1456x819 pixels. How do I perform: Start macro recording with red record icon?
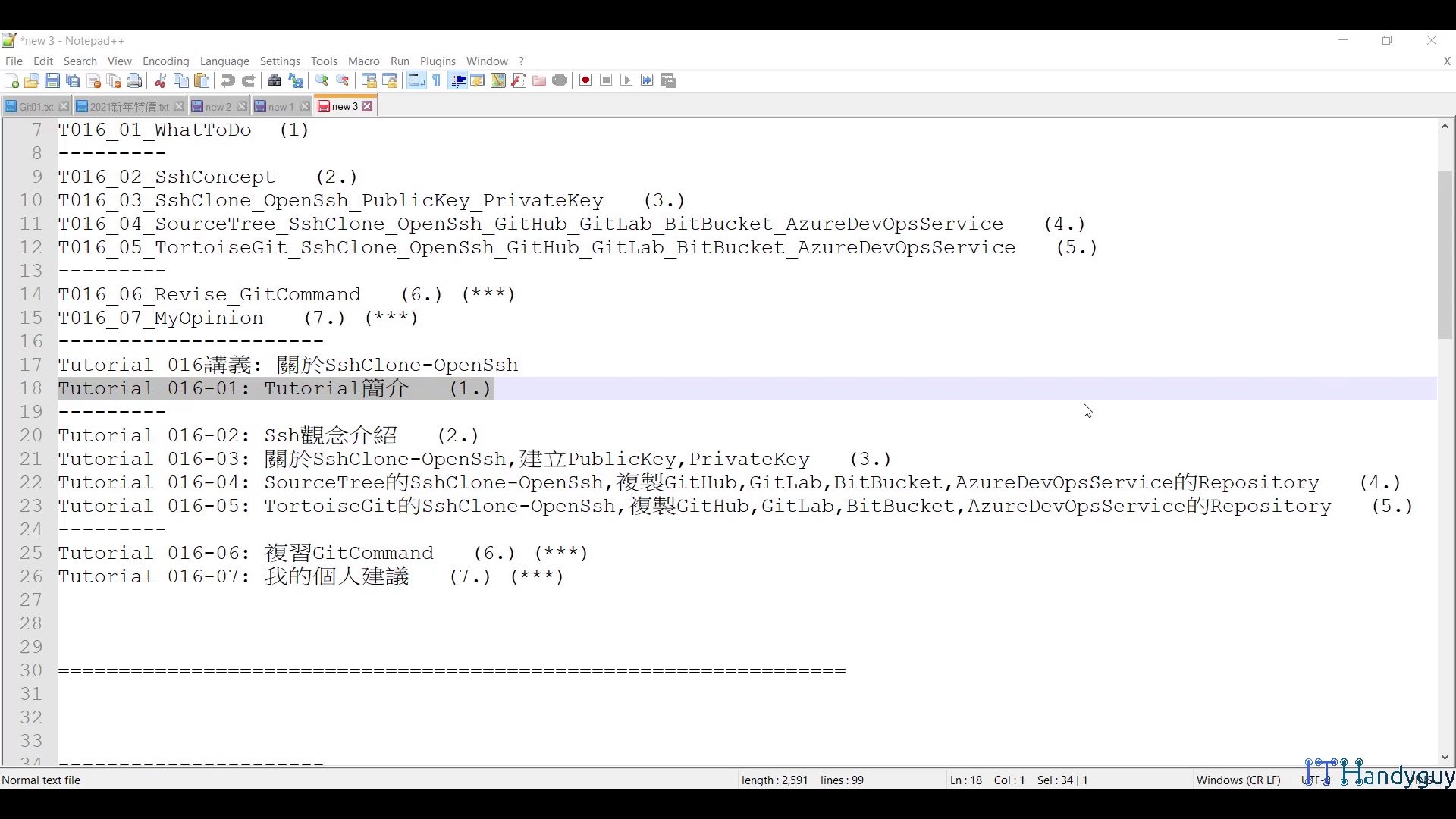point(585,81)
